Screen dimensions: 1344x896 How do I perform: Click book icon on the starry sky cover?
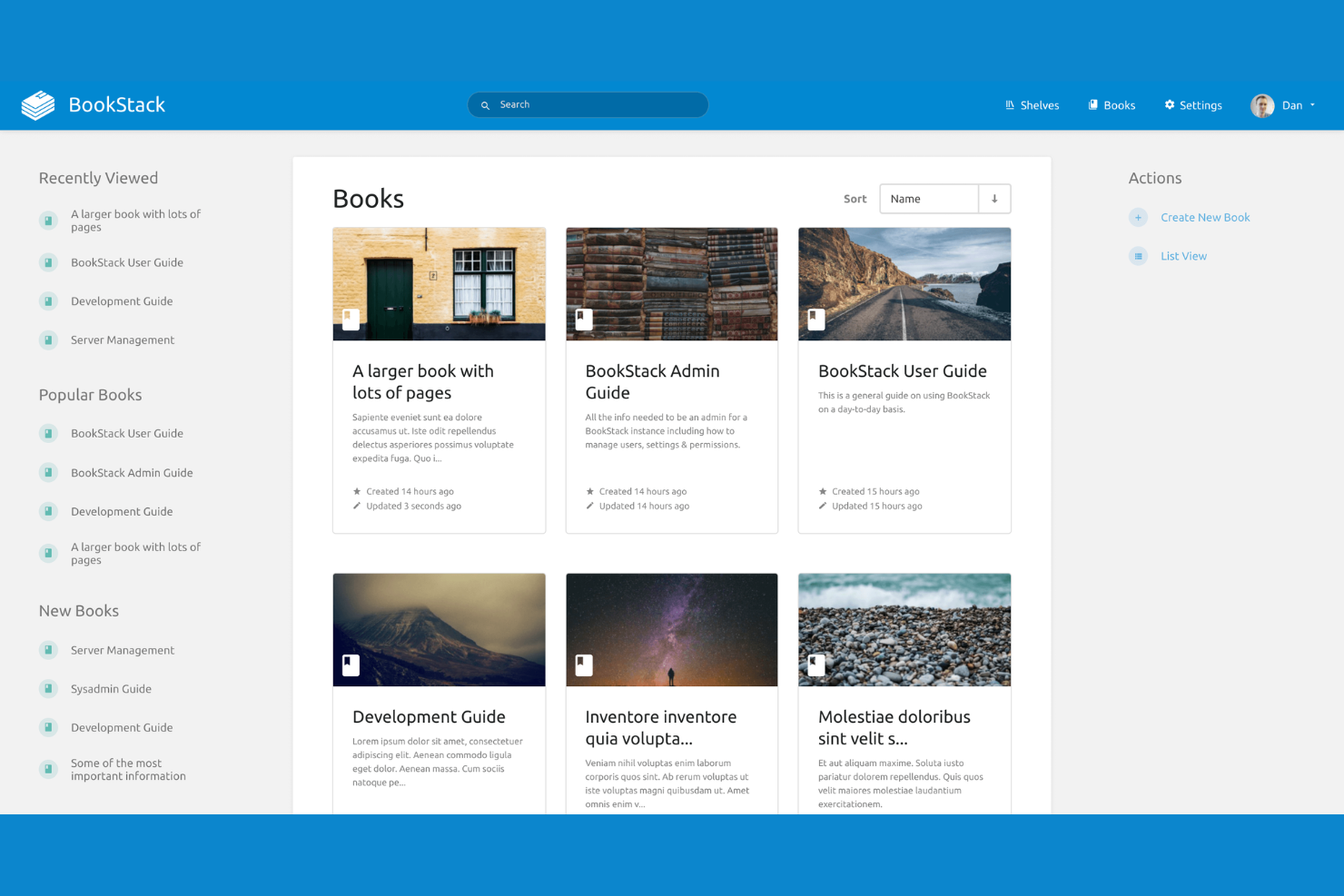[584, 665]
